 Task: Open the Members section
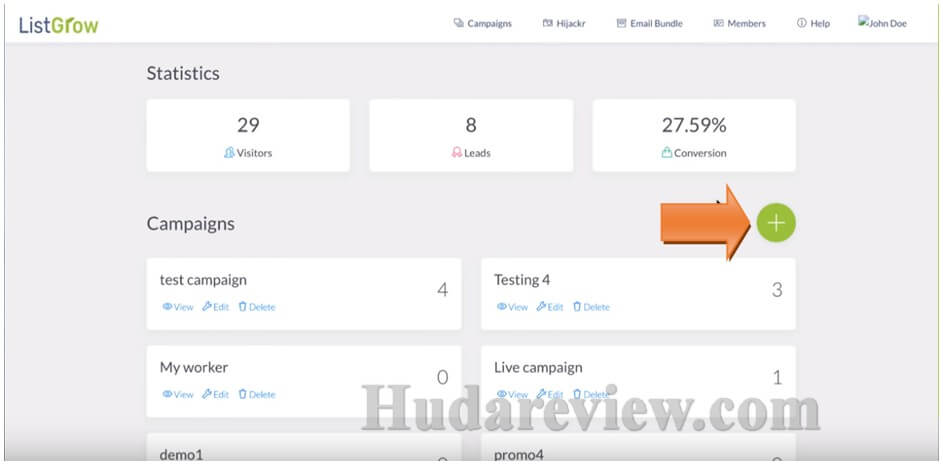click(740, 23)
